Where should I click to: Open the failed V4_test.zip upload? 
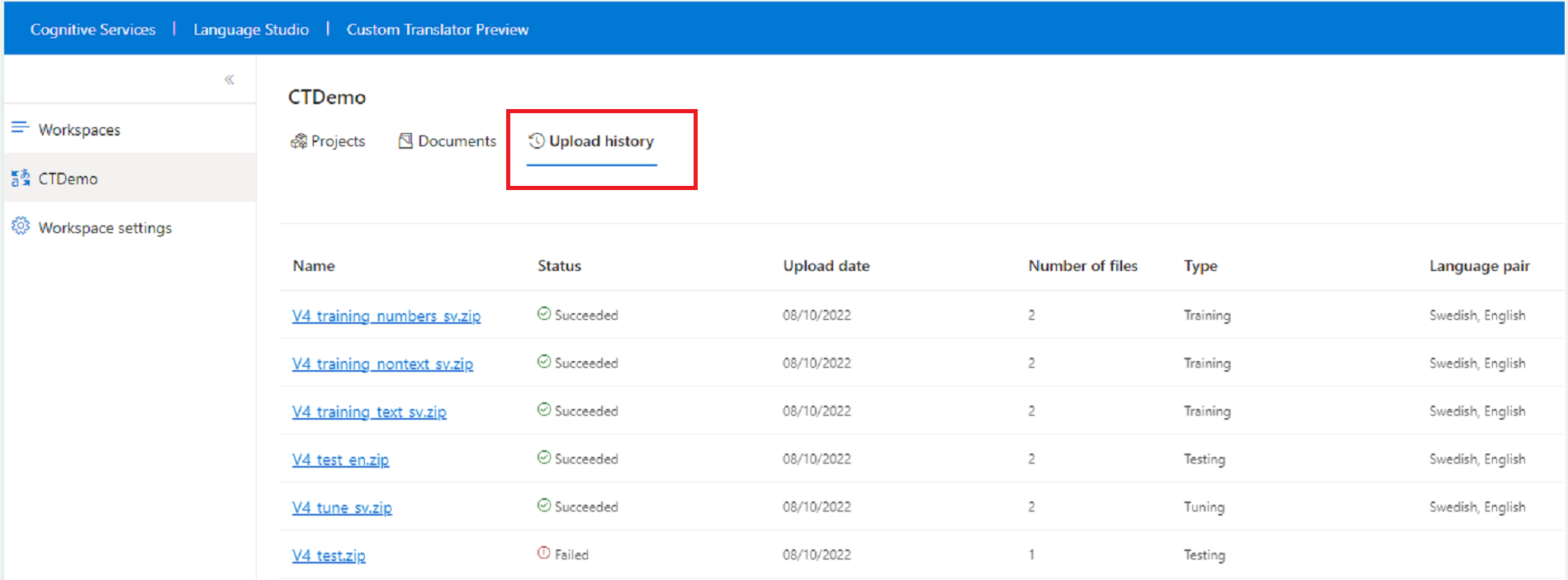329,555
